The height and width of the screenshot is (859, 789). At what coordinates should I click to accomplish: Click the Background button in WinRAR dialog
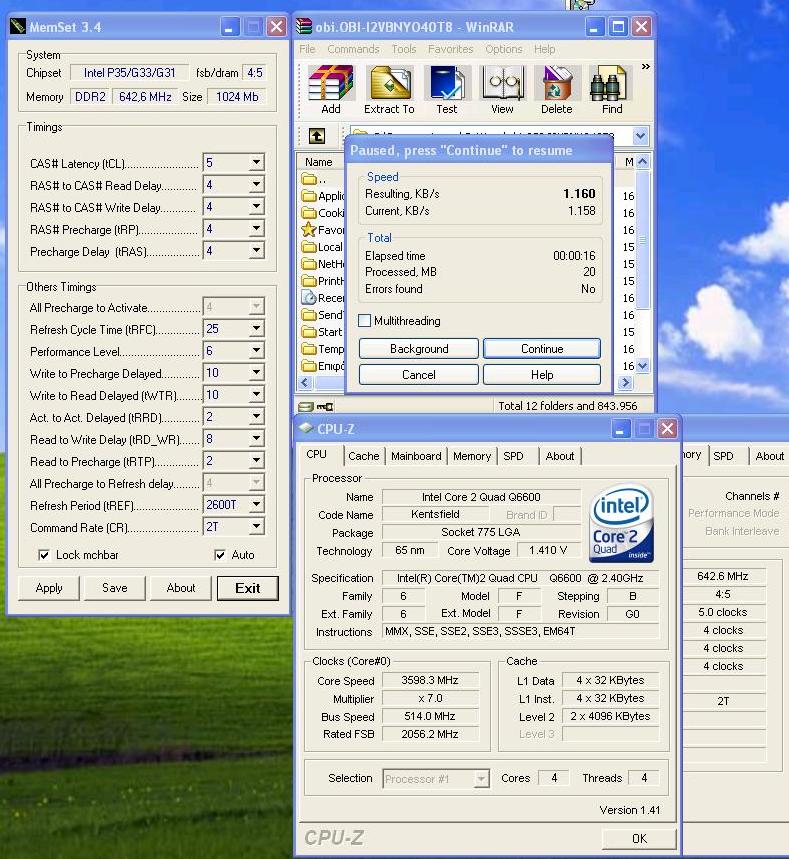point(419,348)
